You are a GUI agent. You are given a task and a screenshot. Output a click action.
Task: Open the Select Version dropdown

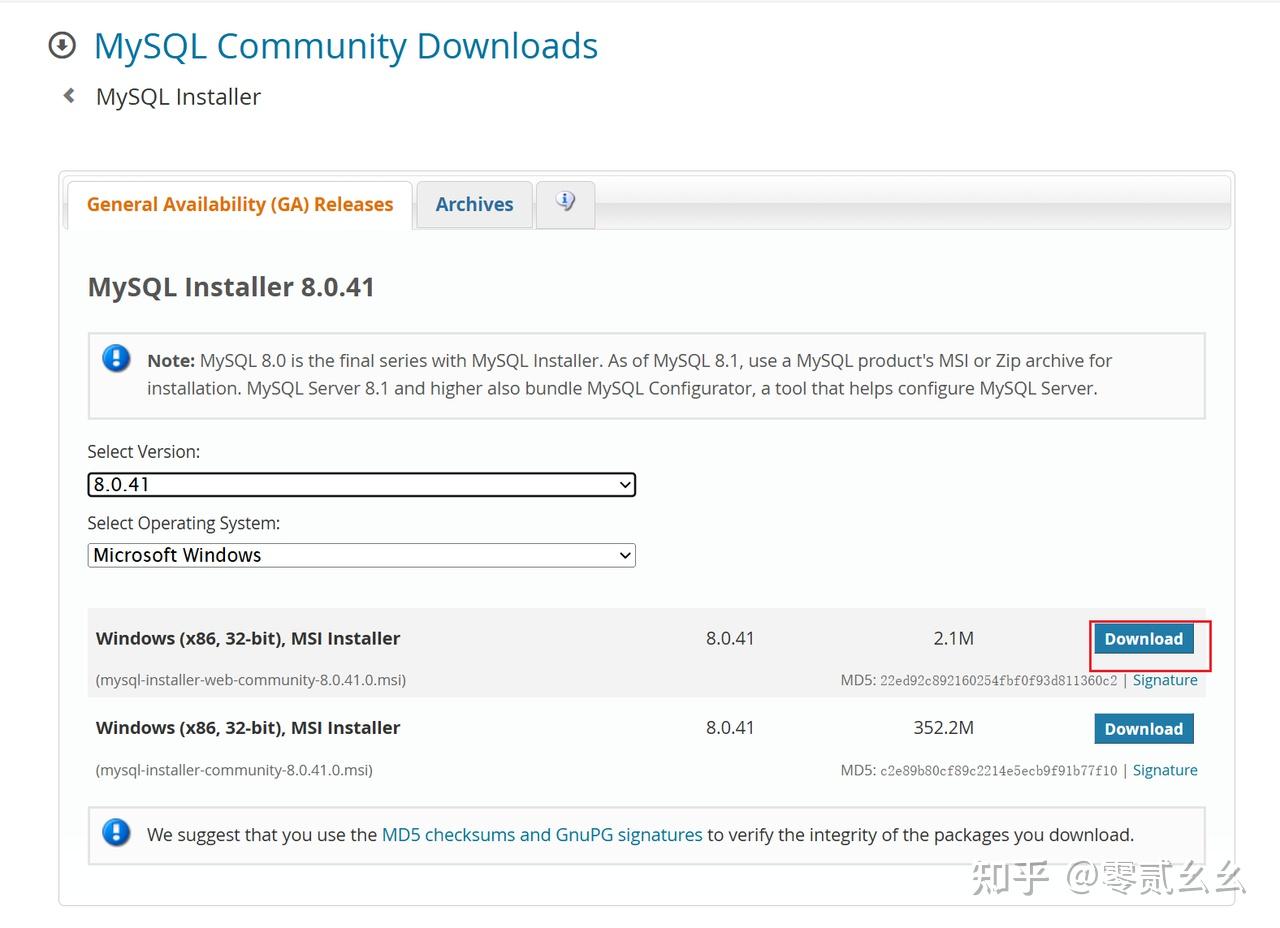pyautogui.click(x=361, y=485)
